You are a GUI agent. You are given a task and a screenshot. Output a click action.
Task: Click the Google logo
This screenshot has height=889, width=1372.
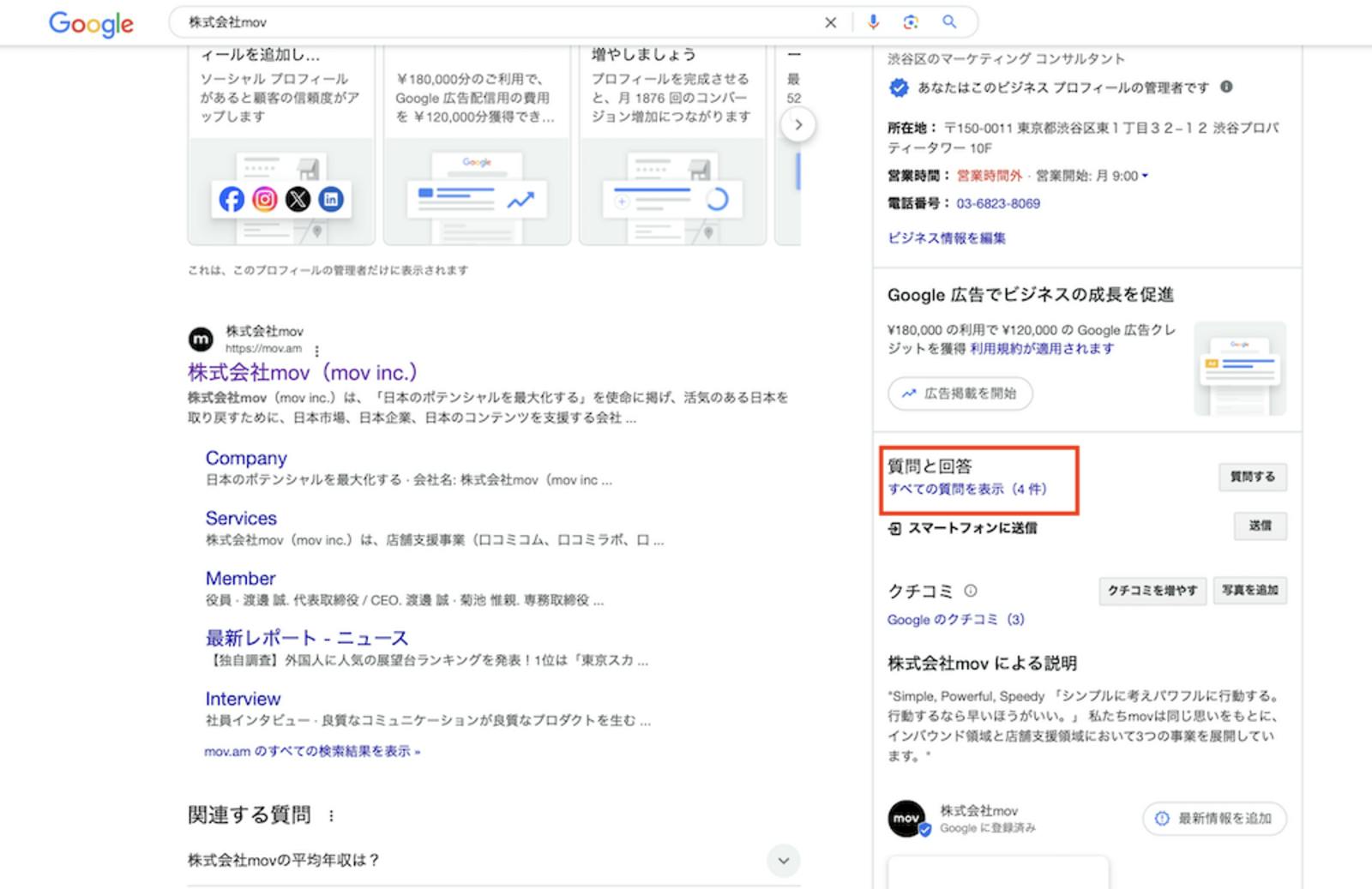[91, 23]
